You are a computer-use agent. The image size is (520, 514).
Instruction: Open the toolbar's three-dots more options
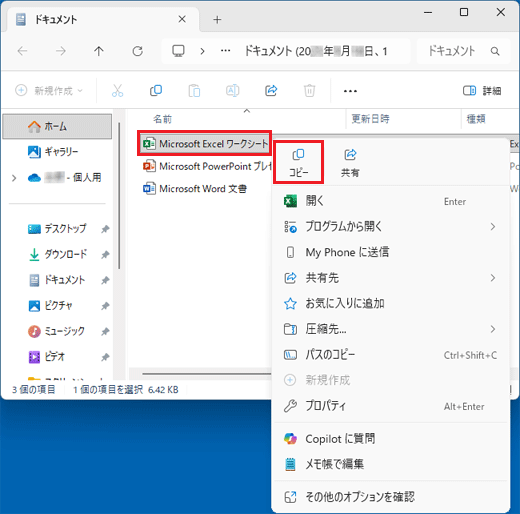350,91
